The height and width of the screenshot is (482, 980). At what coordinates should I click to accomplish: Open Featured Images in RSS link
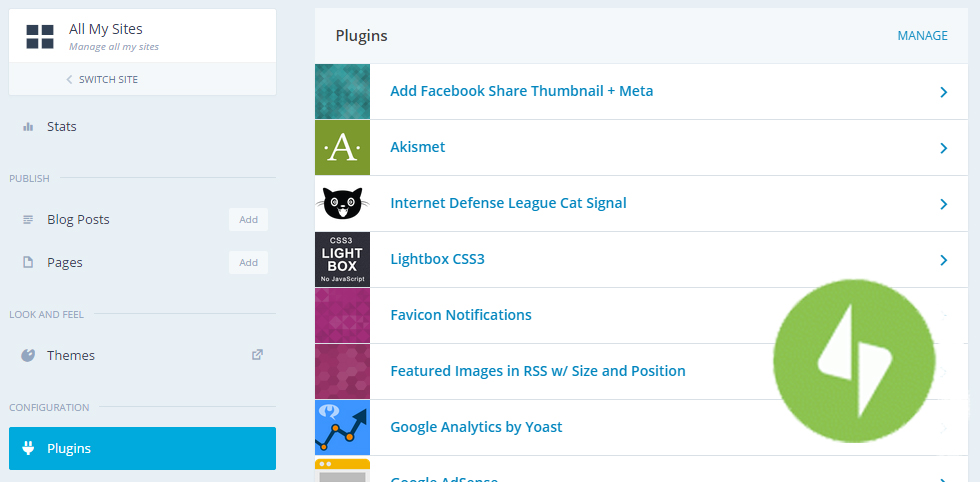click(x=538, y=371)
